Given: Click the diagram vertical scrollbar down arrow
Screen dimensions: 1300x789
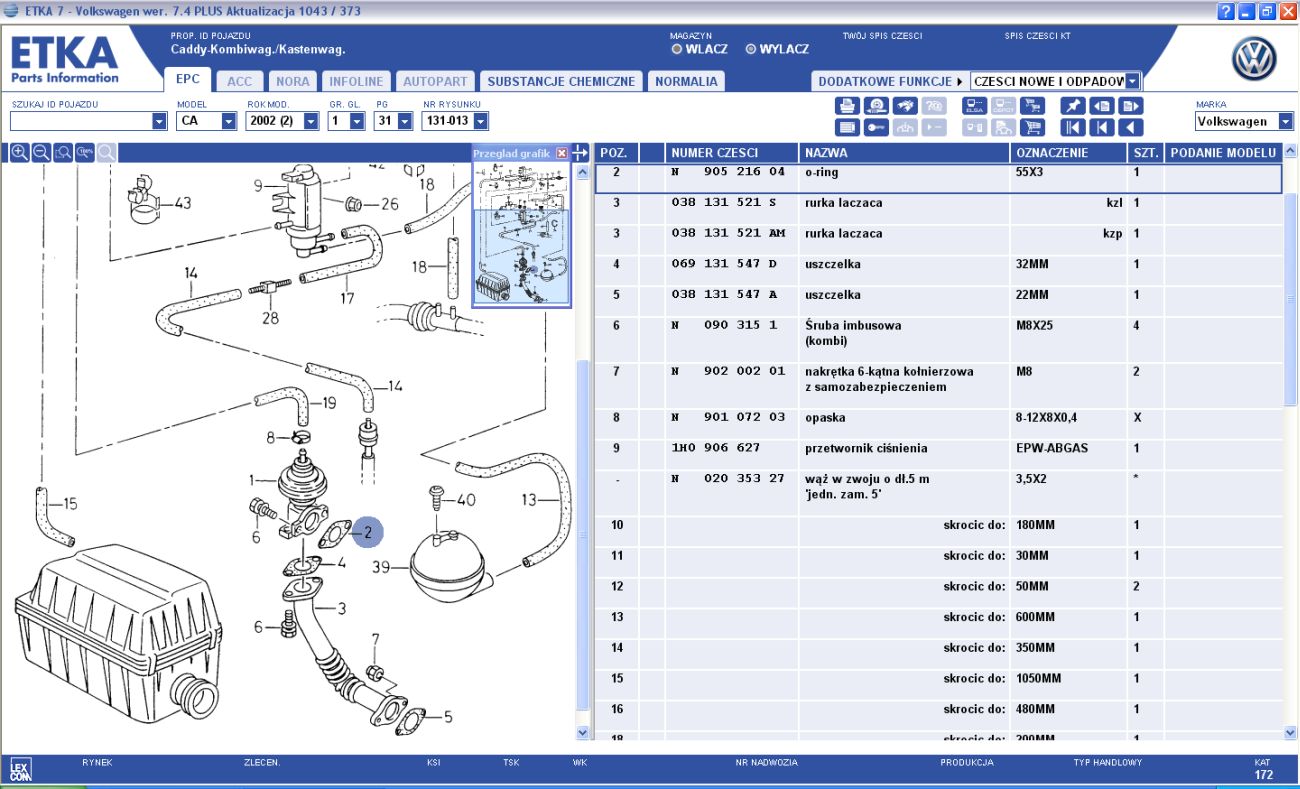Looking at the screenshot, I should point(584,732).
